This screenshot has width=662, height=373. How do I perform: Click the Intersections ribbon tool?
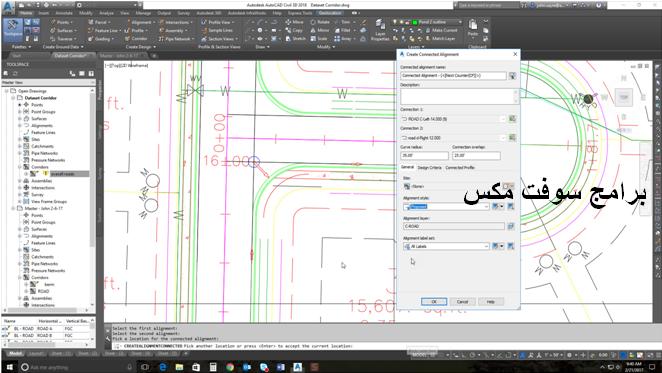pyautogui.click(x=176, y=22)
